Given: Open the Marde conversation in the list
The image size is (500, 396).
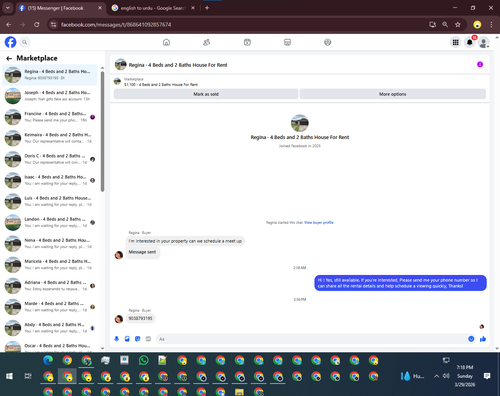Looking at the screenshot, I should point(50,307).
